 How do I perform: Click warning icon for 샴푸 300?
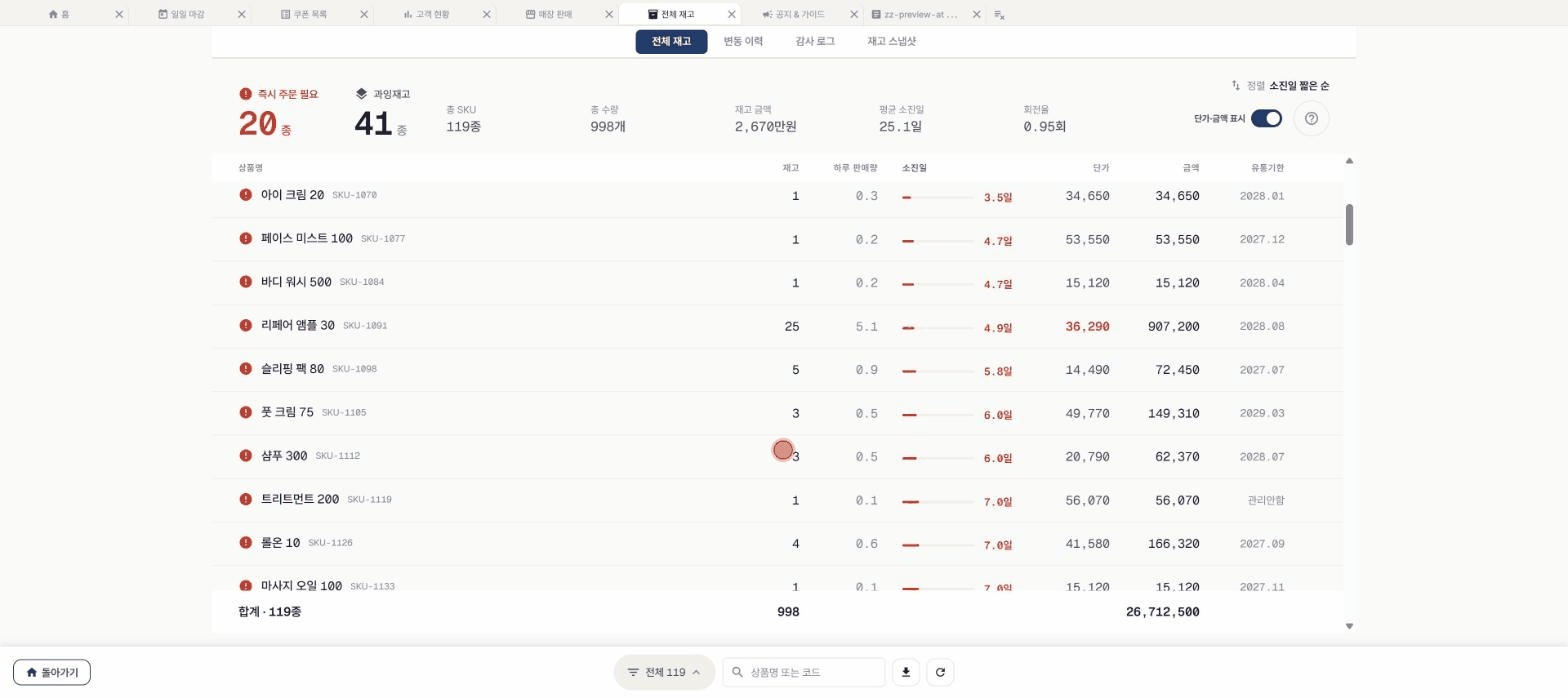pos(245,456)
